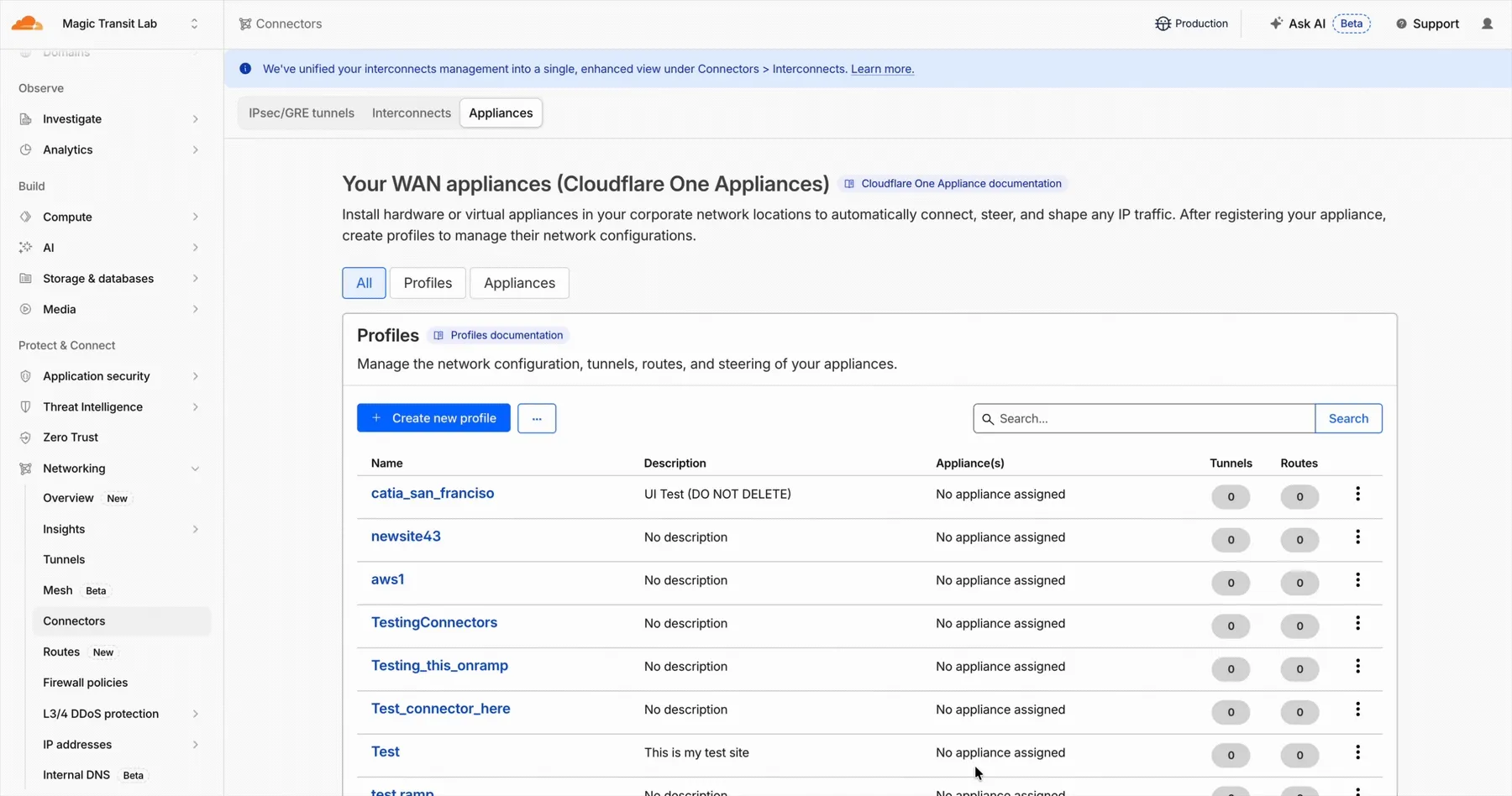Open the Learn more link
This screenshot has width=1512, height=796.
(882, 69)
